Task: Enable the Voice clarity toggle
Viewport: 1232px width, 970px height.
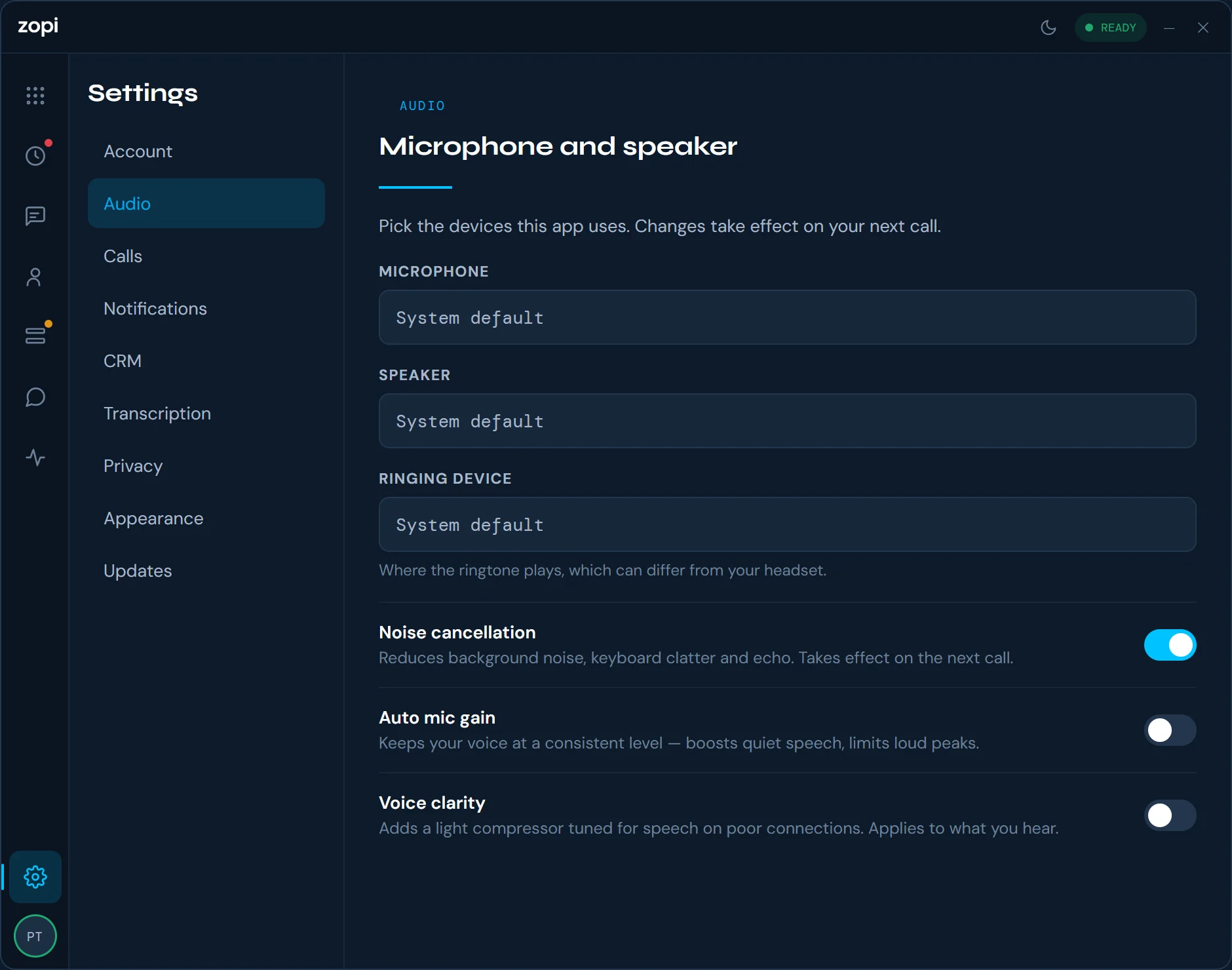Action: [1170, 815]
